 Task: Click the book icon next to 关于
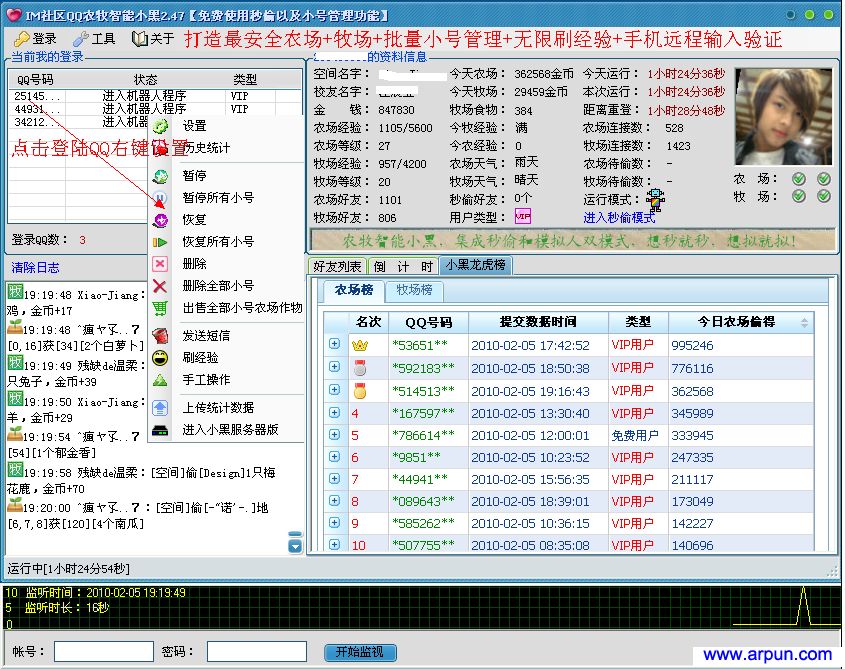[x=140, y=39]
